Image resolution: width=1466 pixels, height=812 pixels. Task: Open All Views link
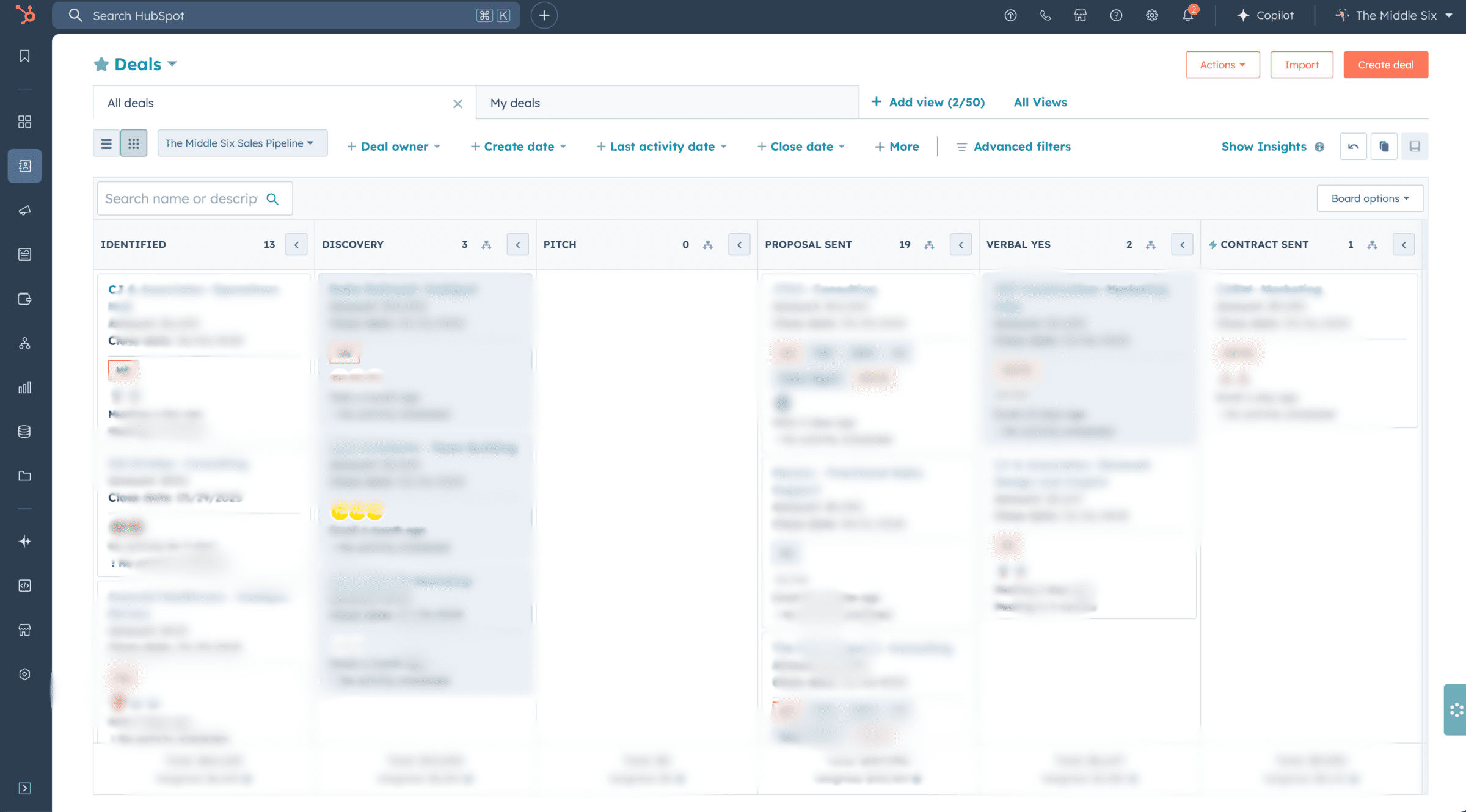point(1040,102)
